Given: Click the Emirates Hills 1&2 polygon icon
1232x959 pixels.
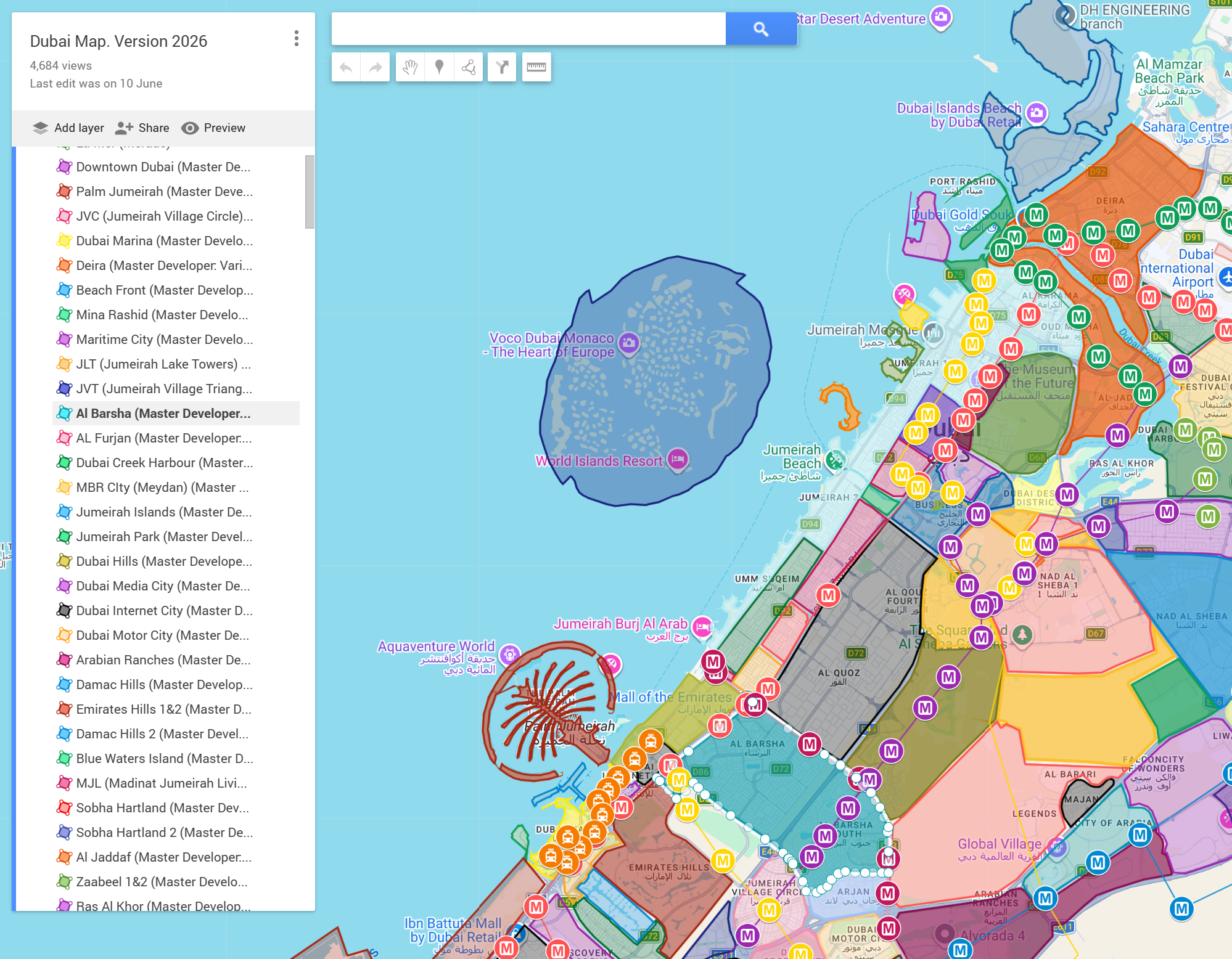Looking at the screenshot, I should (64, 709).
